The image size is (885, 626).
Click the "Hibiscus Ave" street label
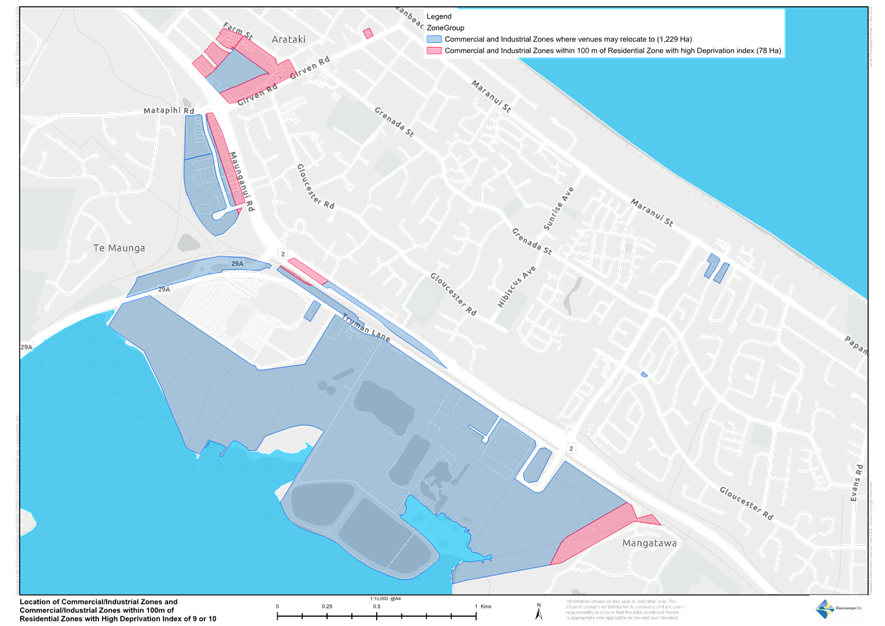click(x=516, y=287)
